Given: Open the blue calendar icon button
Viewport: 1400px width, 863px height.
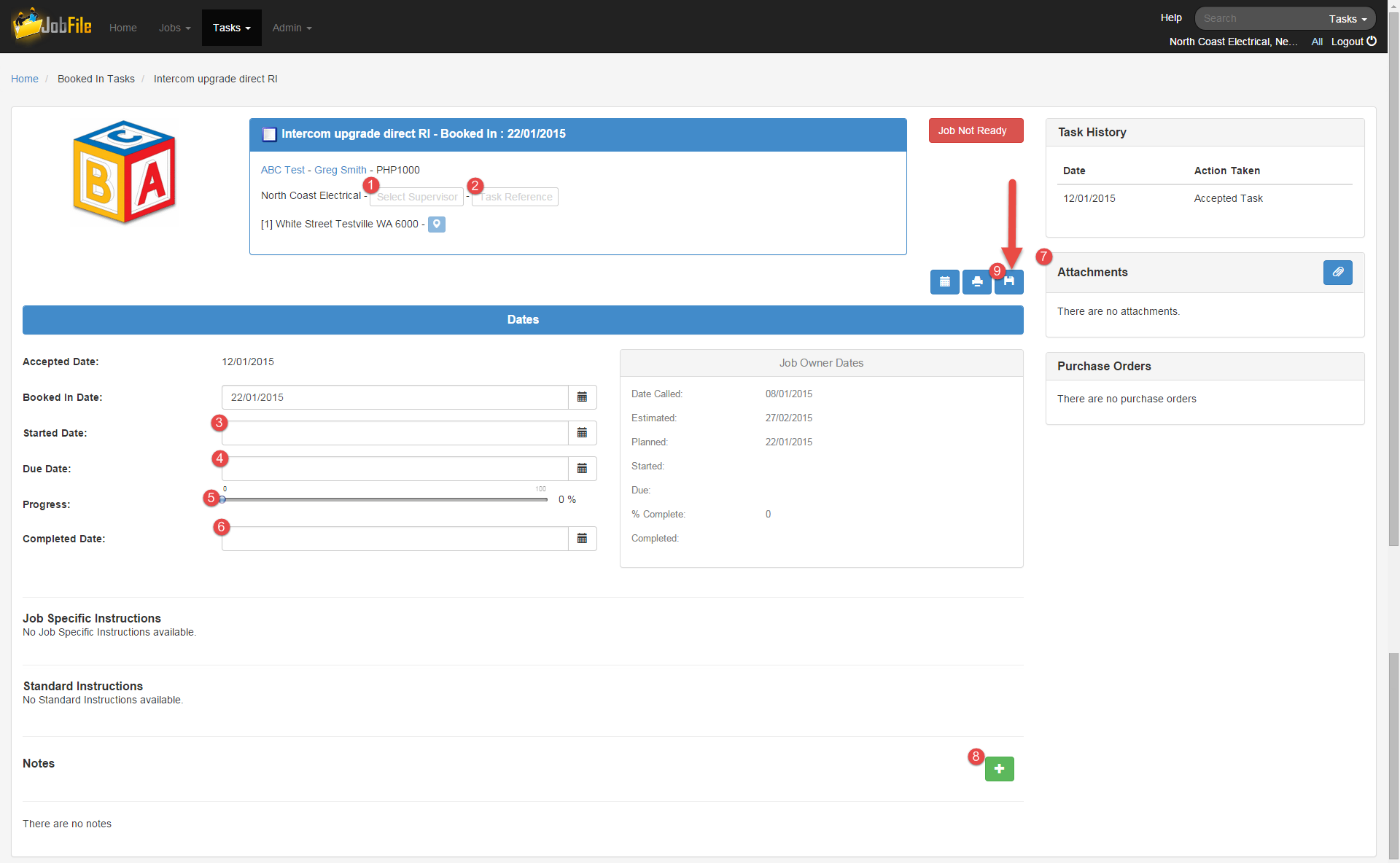Looking at the screenshot, I should [x=944, y=281].
